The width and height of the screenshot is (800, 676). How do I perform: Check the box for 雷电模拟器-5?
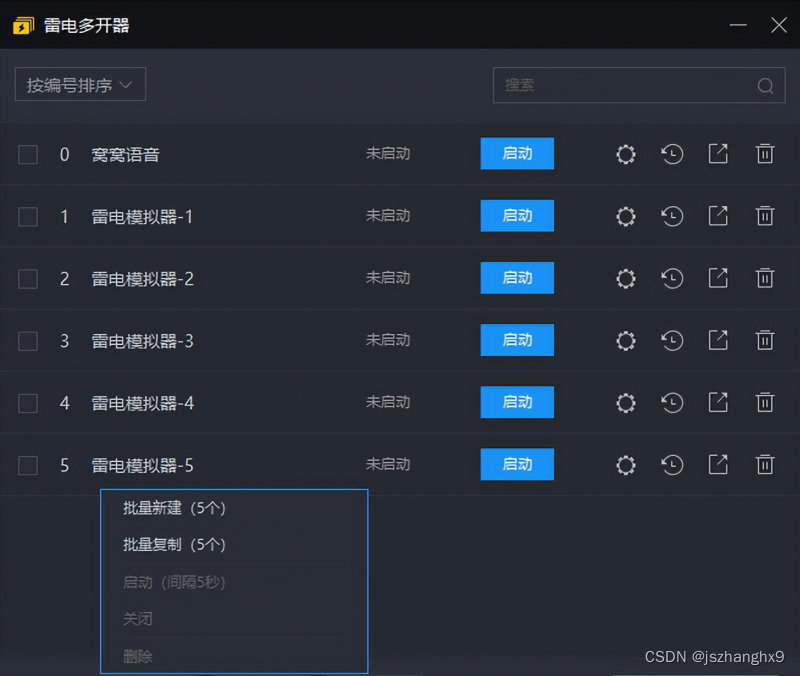28,466
